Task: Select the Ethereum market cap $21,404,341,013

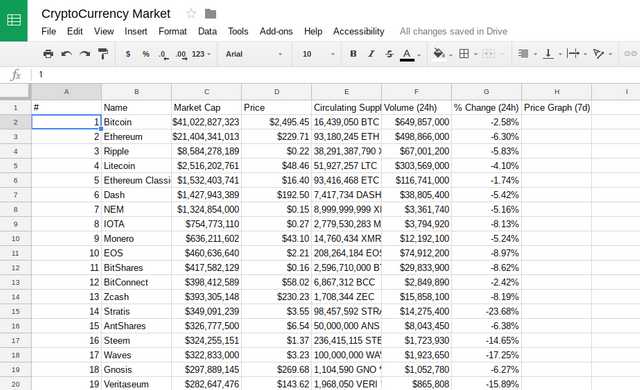Action: point(207,137)
